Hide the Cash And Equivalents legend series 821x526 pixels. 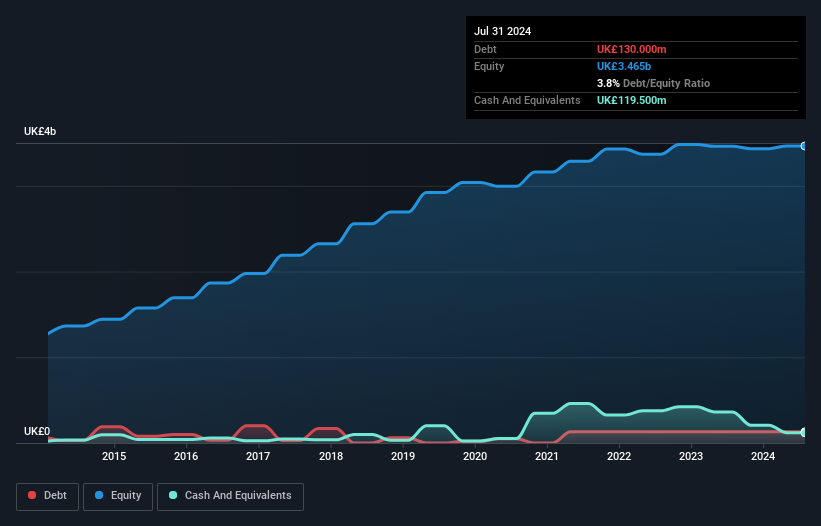coord(229,496)
